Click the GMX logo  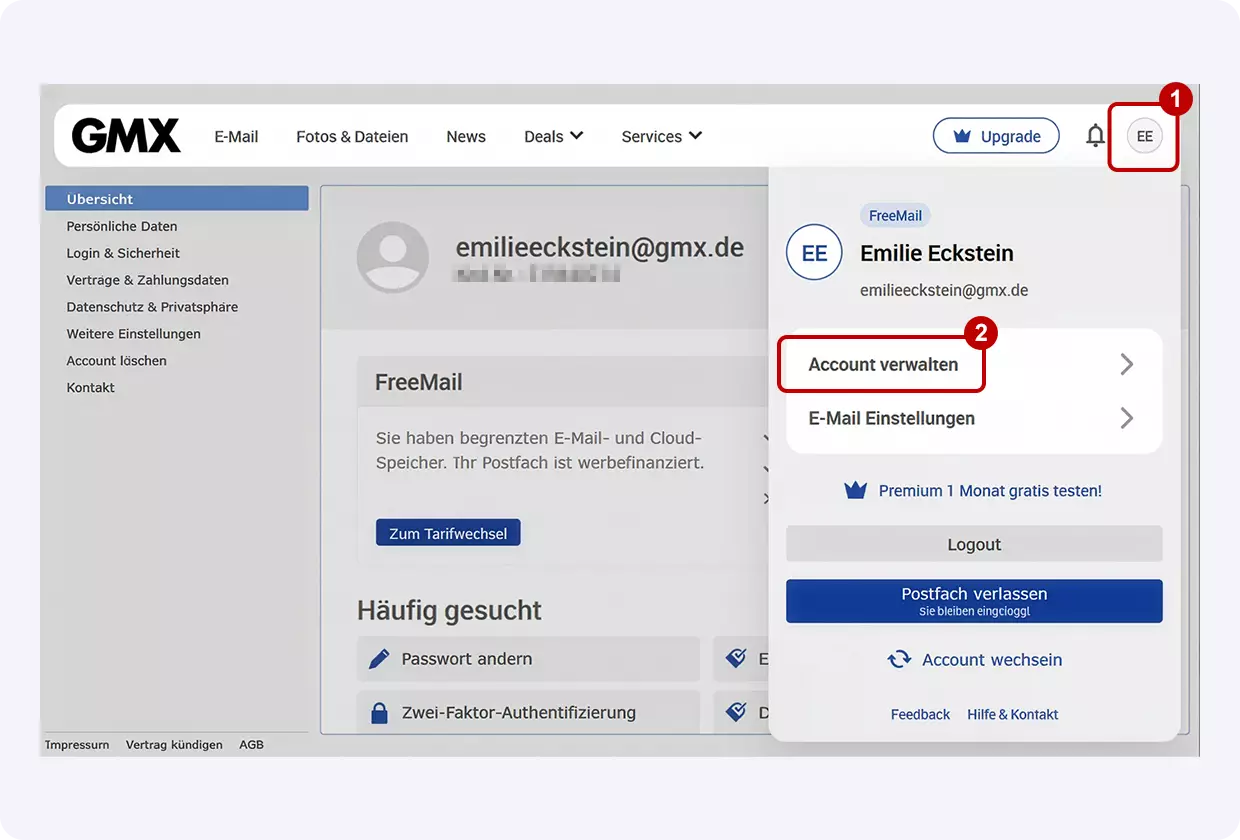point(124,135)
